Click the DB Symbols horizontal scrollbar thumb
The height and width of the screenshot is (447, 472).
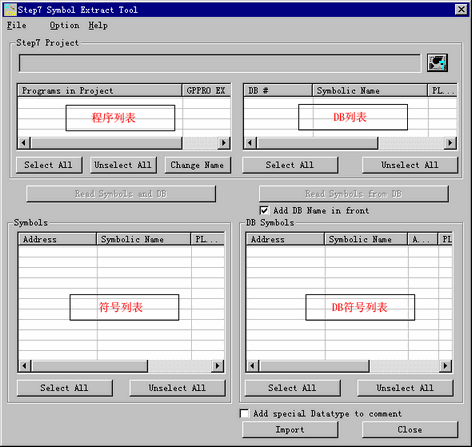click(314, 366)
